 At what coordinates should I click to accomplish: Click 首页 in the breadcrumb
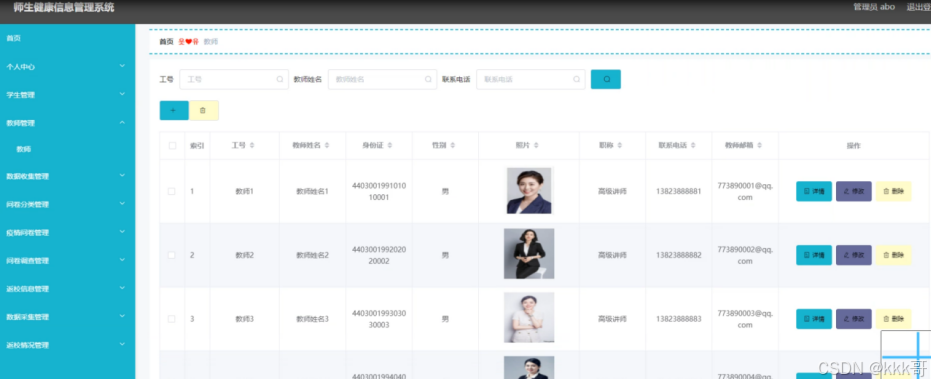[x=166, y=42]
